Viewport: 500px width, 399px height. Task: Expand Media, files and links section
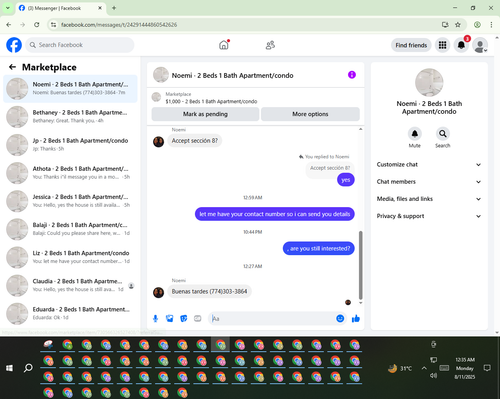(429, 199)
